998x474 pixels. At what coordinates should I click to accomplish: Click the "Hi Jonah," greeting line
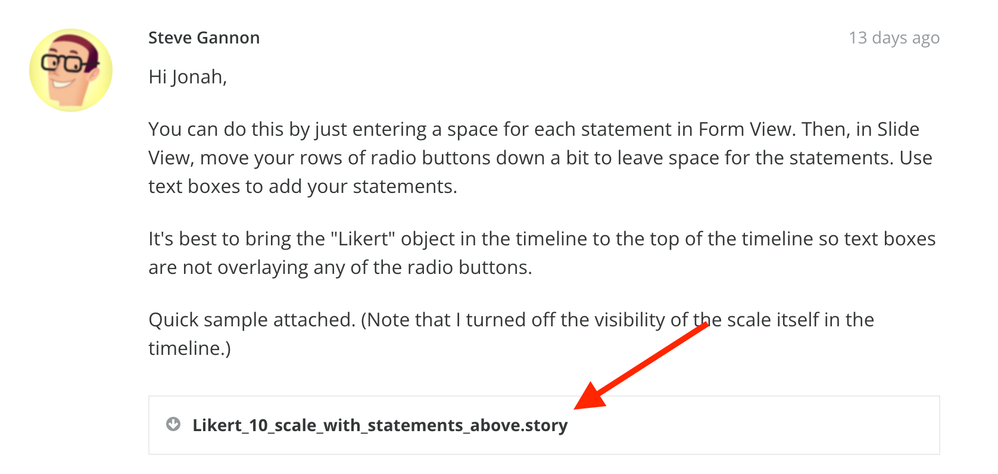click(187, 76)
